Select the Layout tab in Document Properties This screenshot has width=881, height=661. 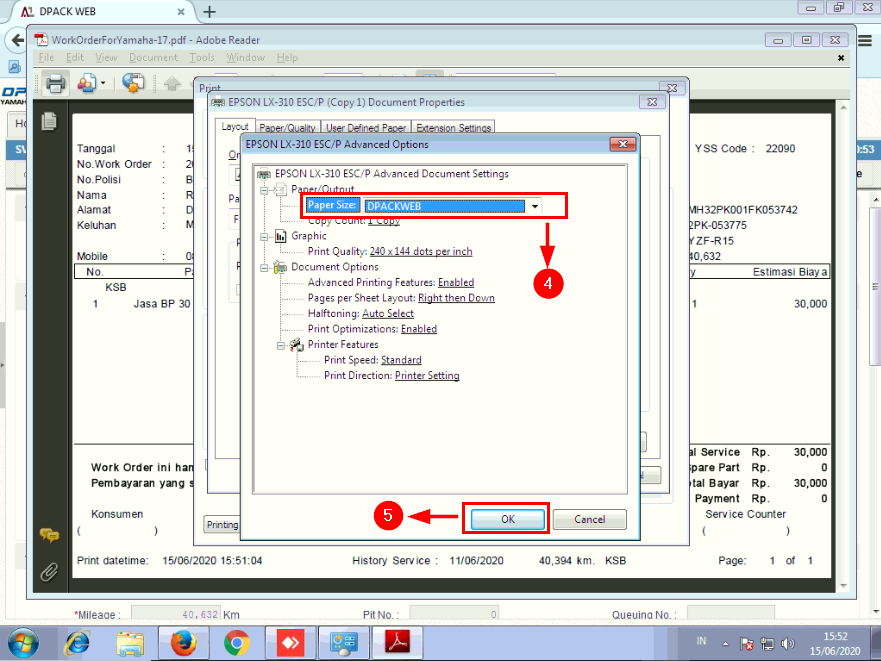pyautogui.click(x=235, y=127)
